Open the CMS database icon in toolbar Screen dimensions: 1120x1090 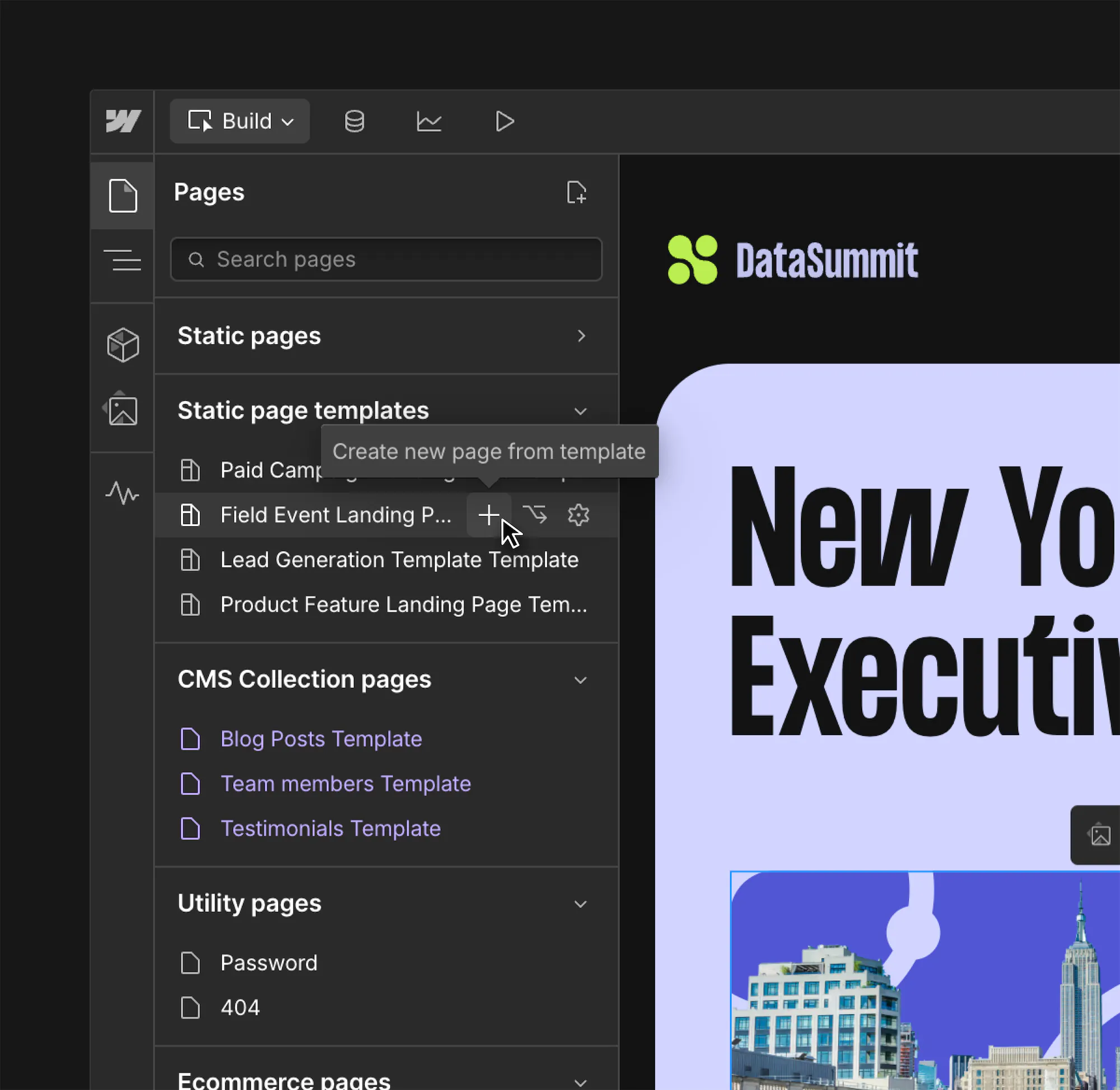tap(354, 121)
